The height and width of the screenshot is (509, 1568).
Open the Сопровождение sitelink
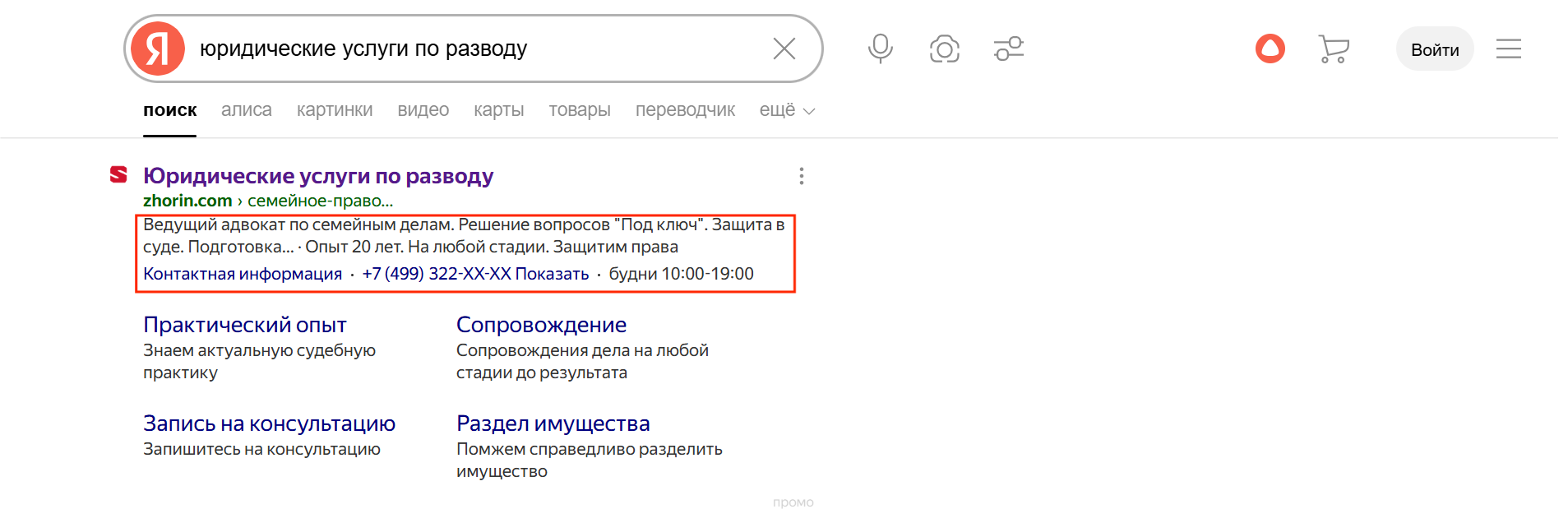point(541,325)
